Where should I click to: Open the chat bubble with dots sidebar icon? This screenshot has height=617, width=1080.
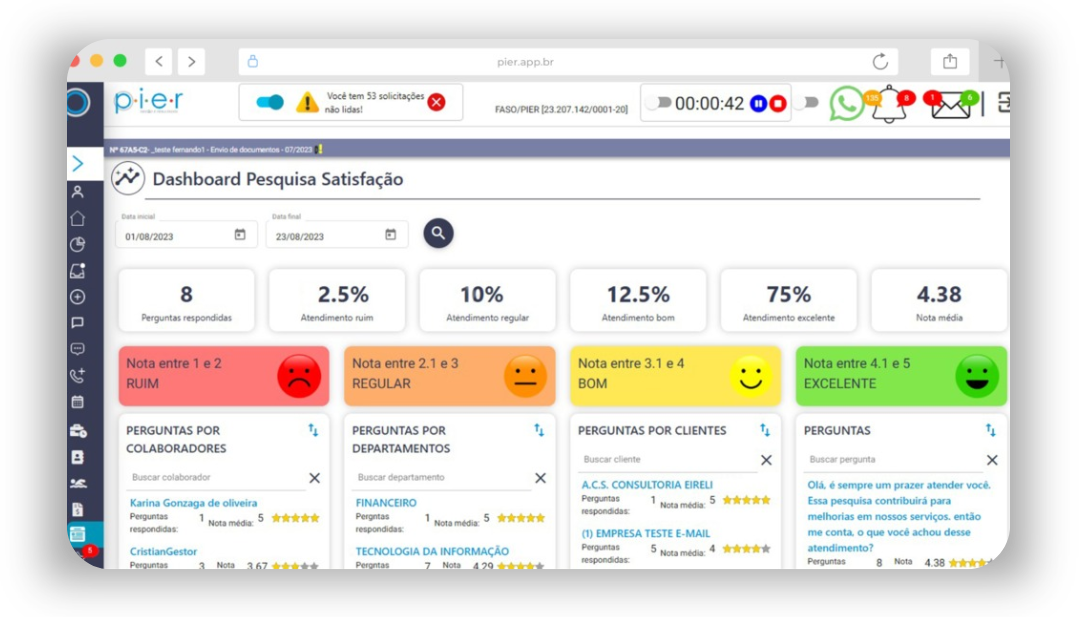78,349
